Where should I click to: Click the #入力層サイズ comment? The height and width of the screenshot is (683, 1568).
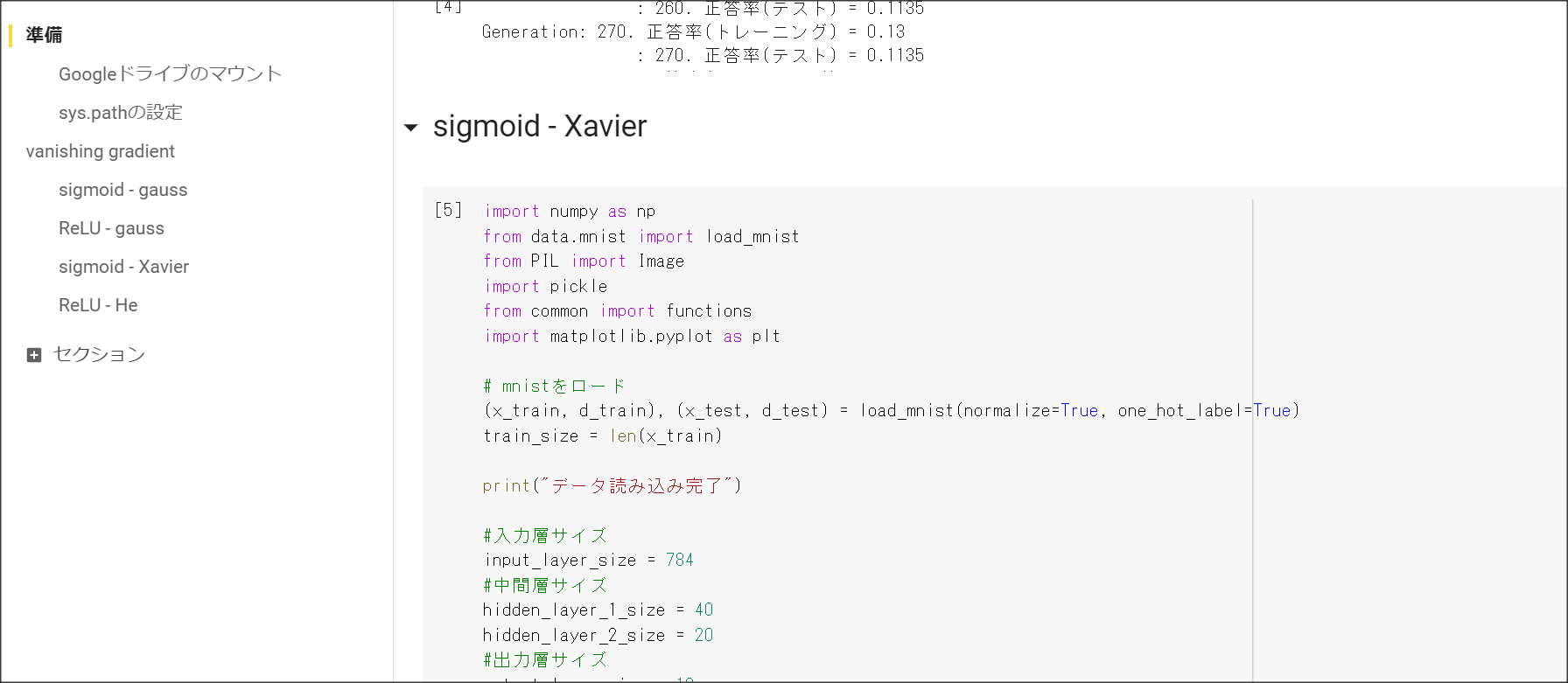click(545, 535)
